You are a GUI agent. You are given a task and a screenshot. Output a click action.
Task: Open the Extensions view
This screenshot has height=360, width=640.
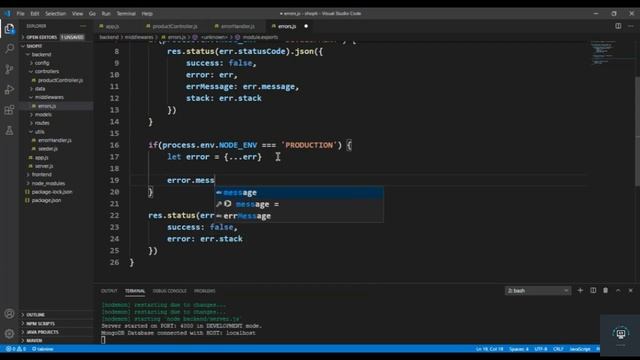tap(9, 110)
